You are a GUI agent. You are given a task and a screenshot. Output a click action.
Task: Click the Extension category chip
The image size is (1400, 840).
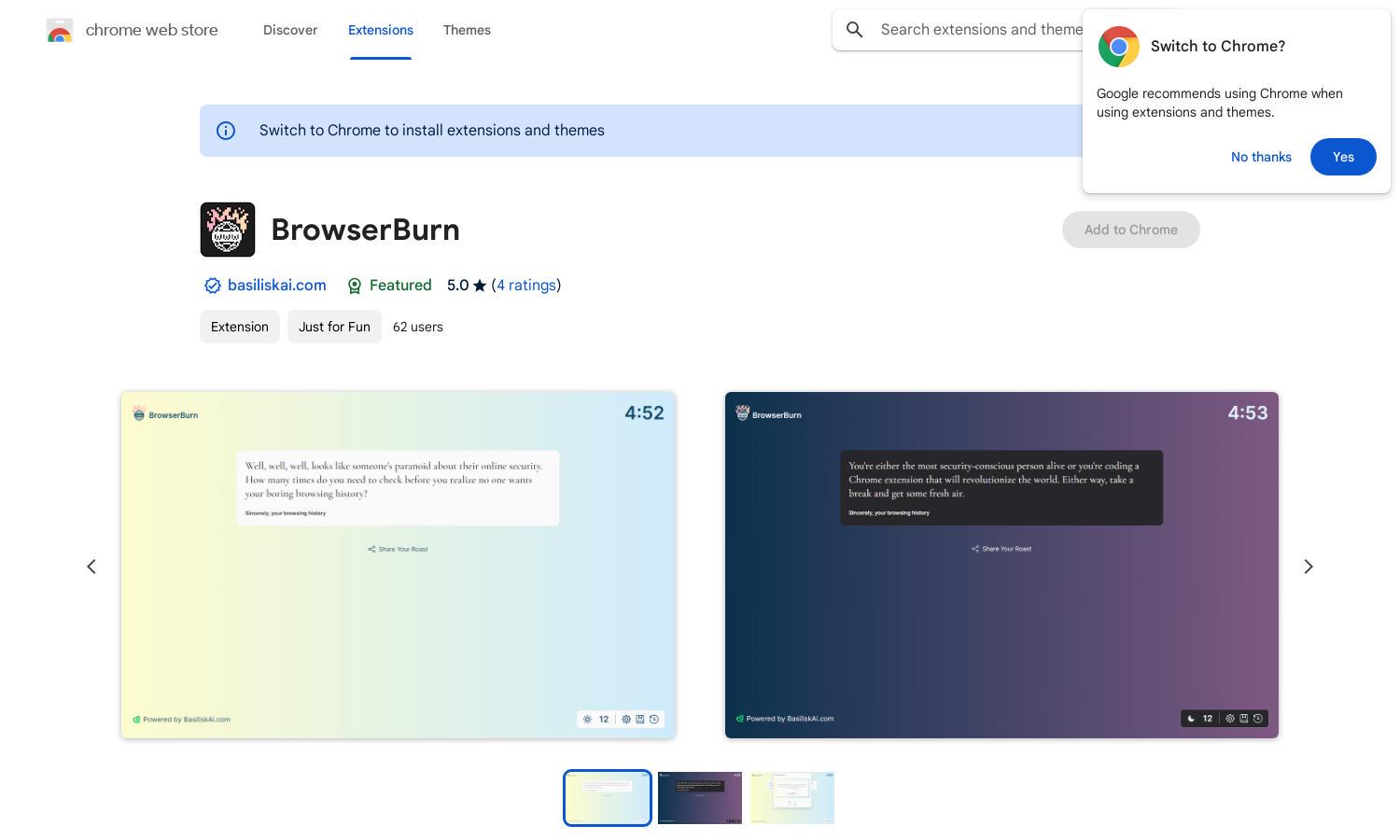point(240,327)
